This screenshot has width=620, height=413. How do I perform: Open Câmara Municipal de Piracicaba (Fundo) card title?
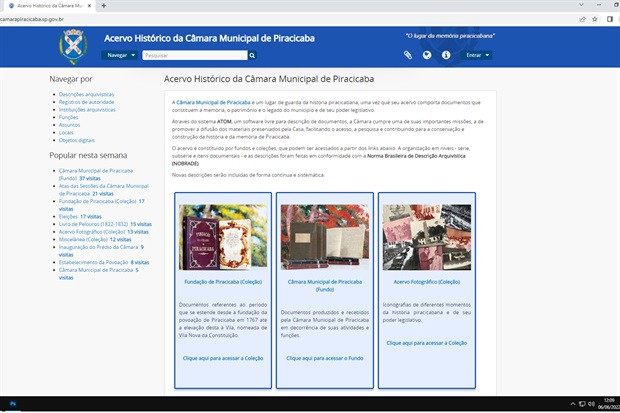(x=325, y=286)
